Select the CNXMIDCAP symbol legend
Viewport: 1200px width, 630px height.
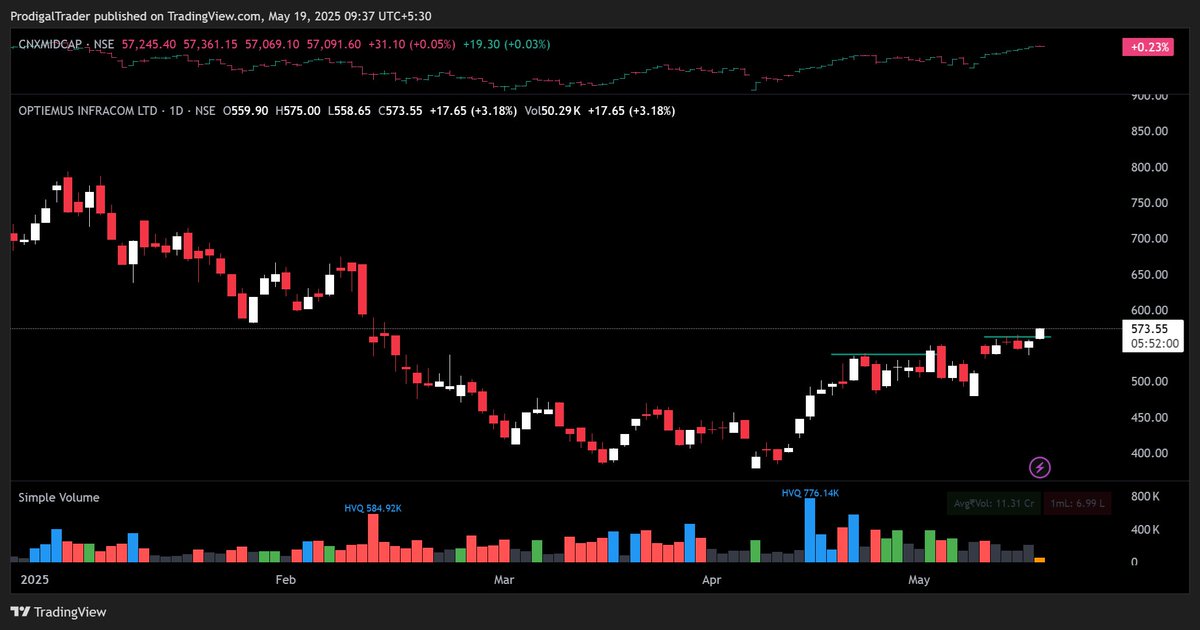(66, 45)
